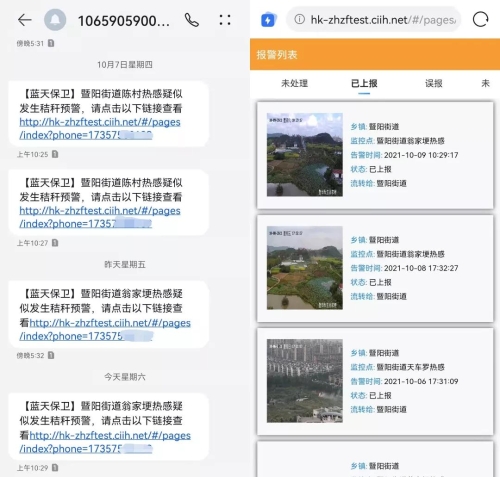The width and height of the screenshot is (500, 477).
Task: Tap the SIM card icon beside 上午10:25
Action: pyautogui.click(x=55, y=154)
